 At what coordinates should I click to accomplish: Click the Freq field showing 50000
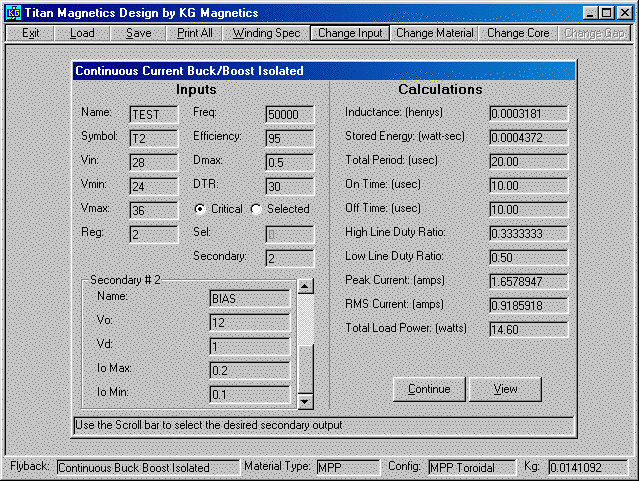[290, 115]
